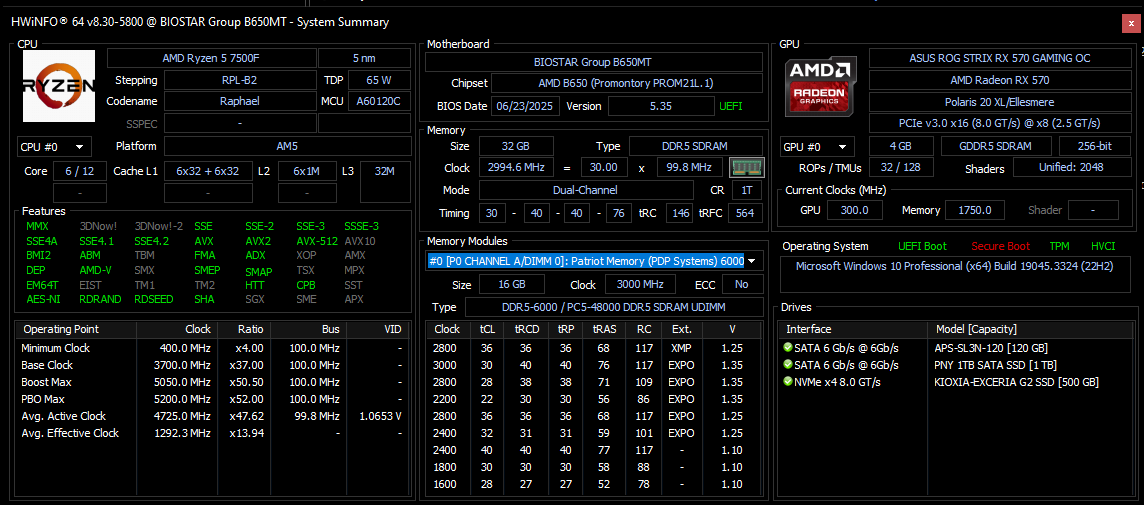Screen dimensions: 1144x505
Task: Click the AMD Radeon Graphics logo
Action: point(820,87)
